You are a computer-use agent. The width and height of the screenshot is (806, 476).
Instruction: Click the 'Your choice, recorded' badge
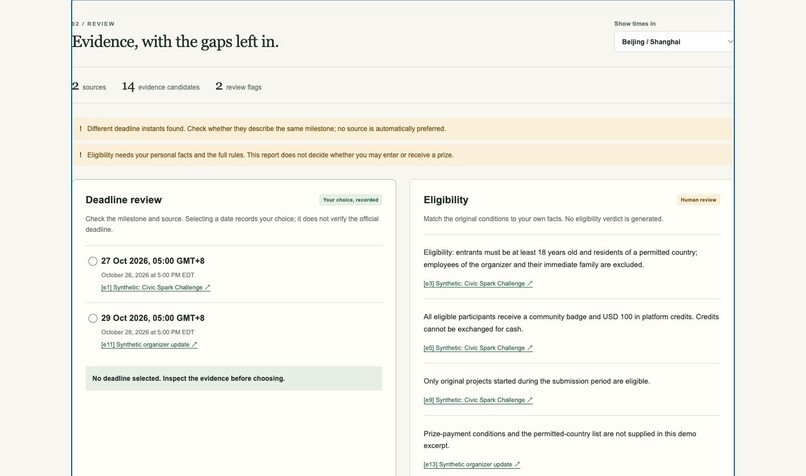coord(351,200)
